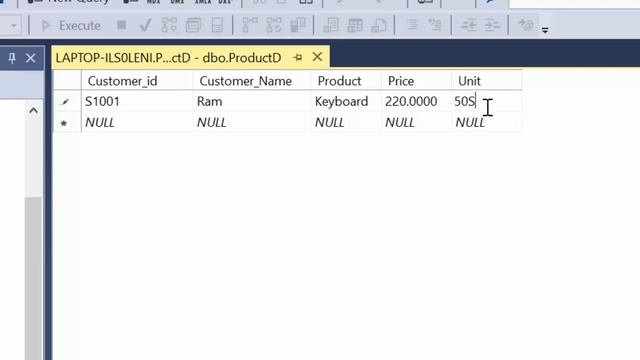Close the dbo.ProductD tab

[317, 57]
